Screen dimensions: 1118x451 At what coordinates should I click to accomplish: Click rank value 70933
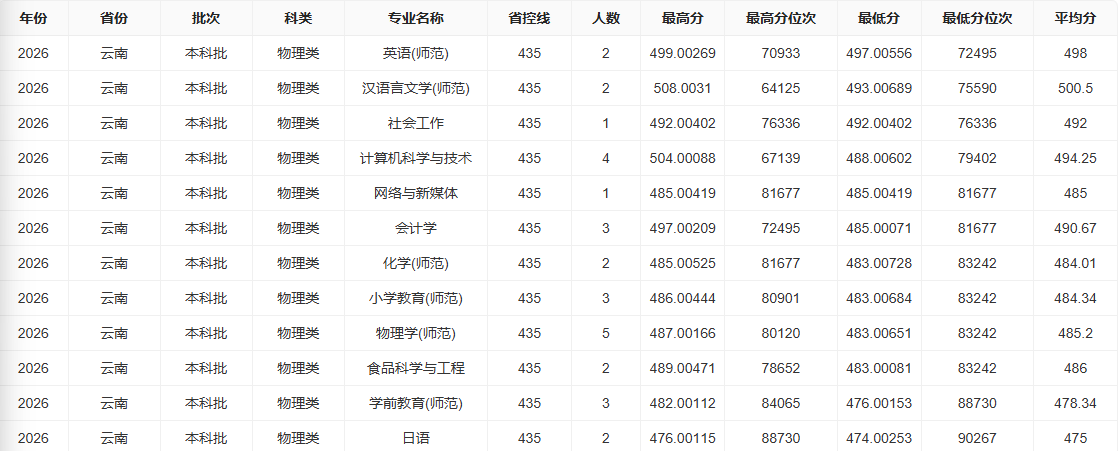coord(781,53)
